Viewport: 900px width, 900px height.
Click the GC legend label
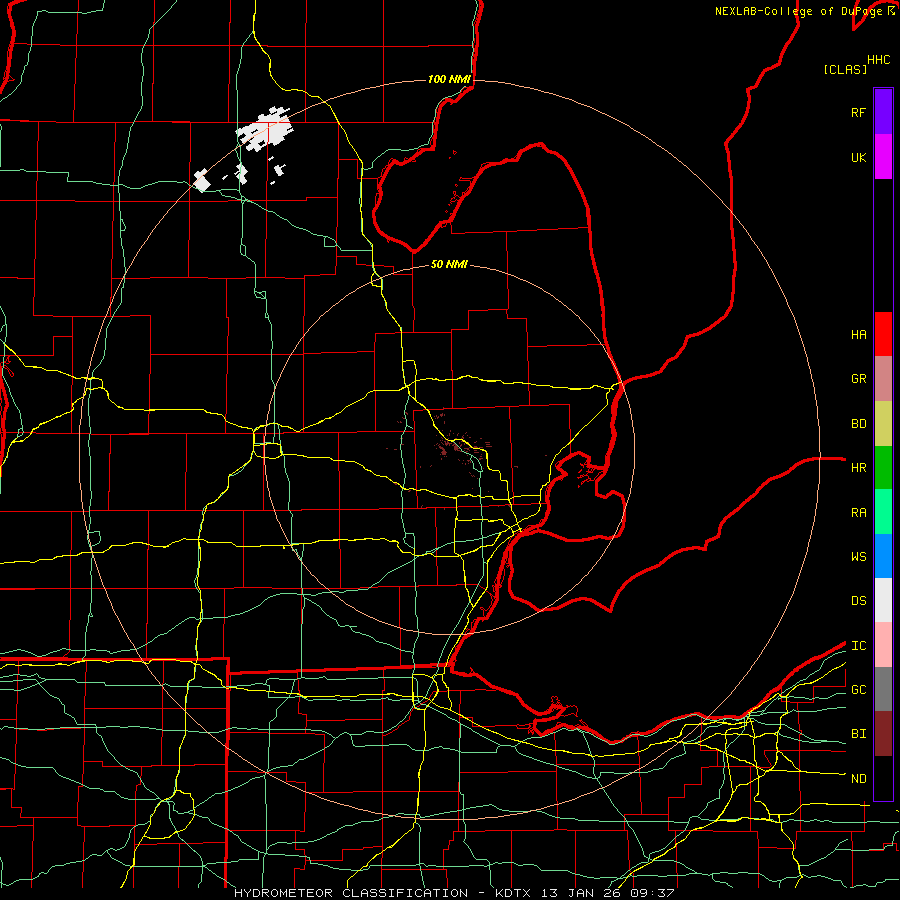[858, 690]
